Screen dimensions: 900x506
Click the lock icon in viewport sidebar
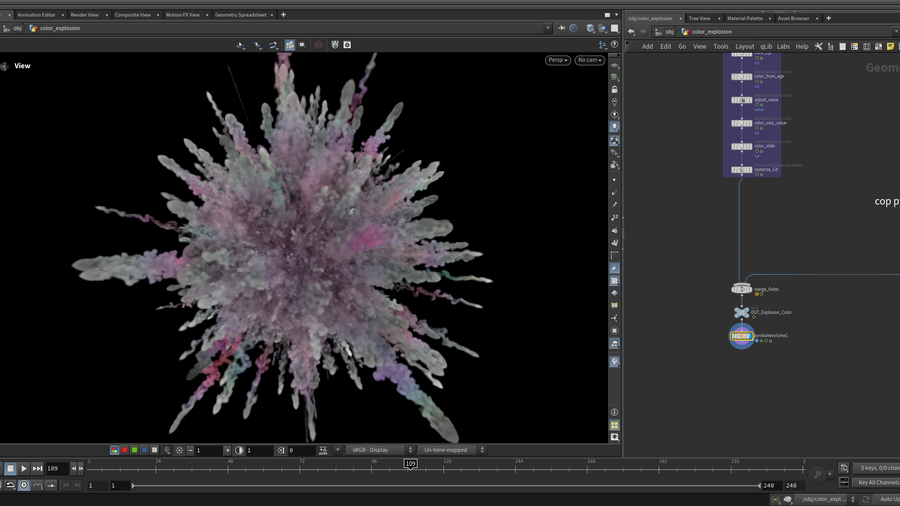(614, 89)
